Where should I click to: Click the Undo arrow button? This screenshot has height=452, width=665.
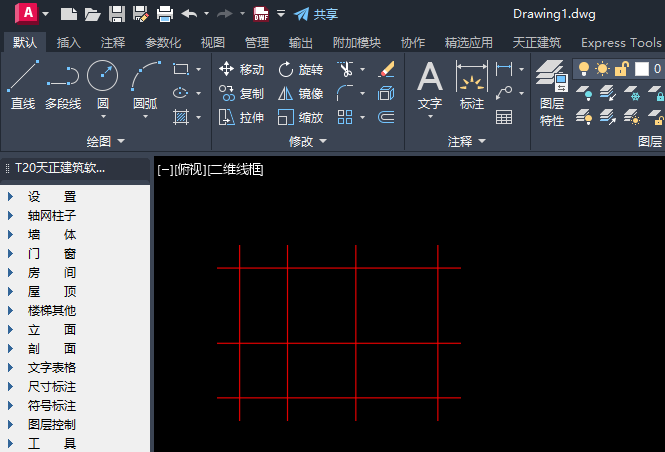click(189, 14)
